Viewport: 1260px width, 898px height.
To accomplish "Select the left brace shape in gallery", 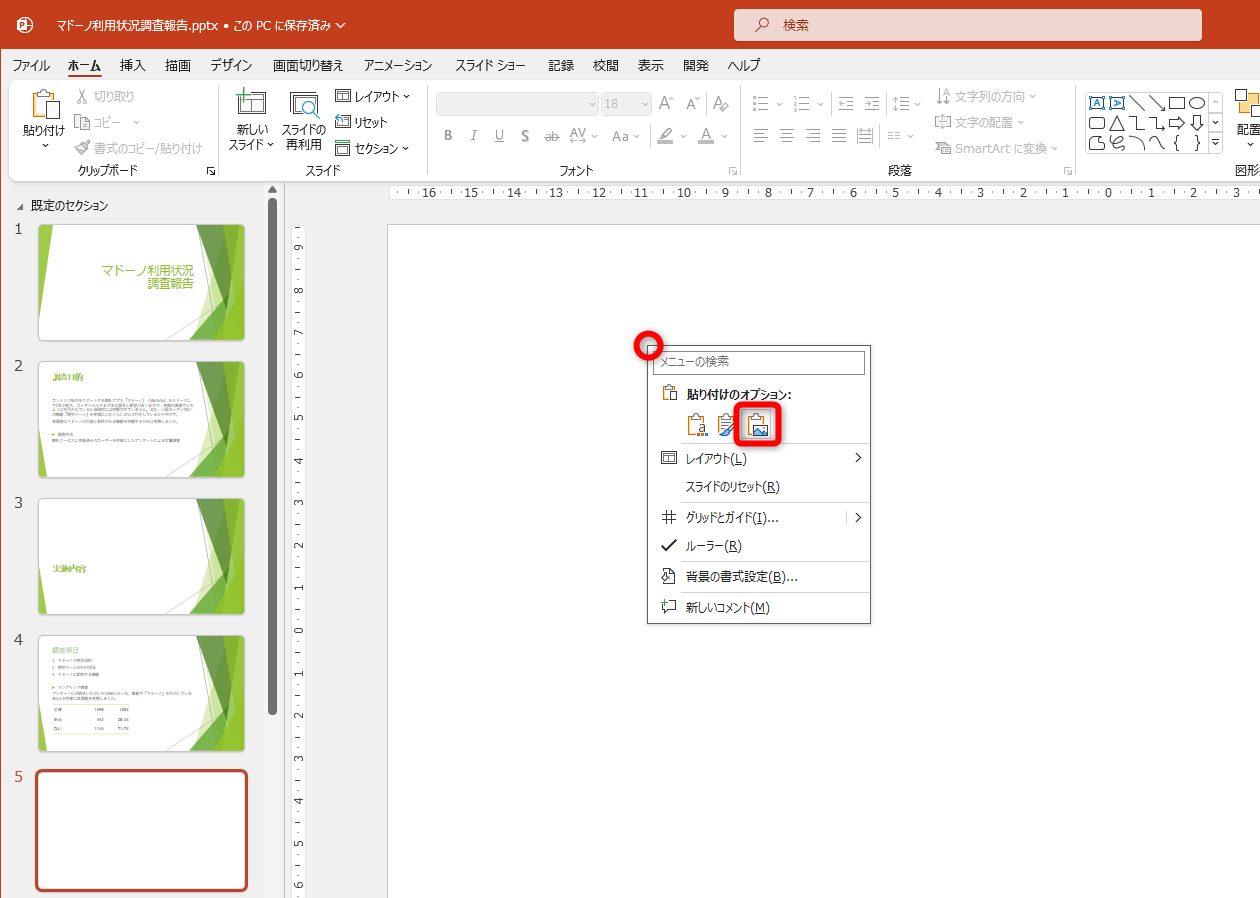I will pos(1177,143).
